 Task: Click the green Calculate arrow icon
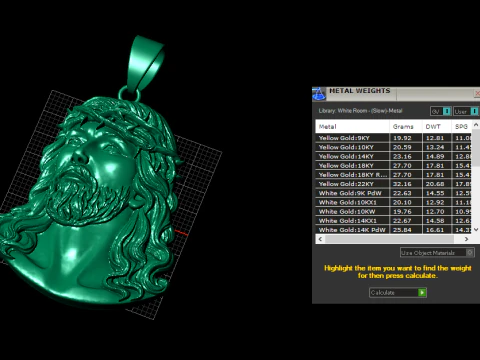point(422,293)
